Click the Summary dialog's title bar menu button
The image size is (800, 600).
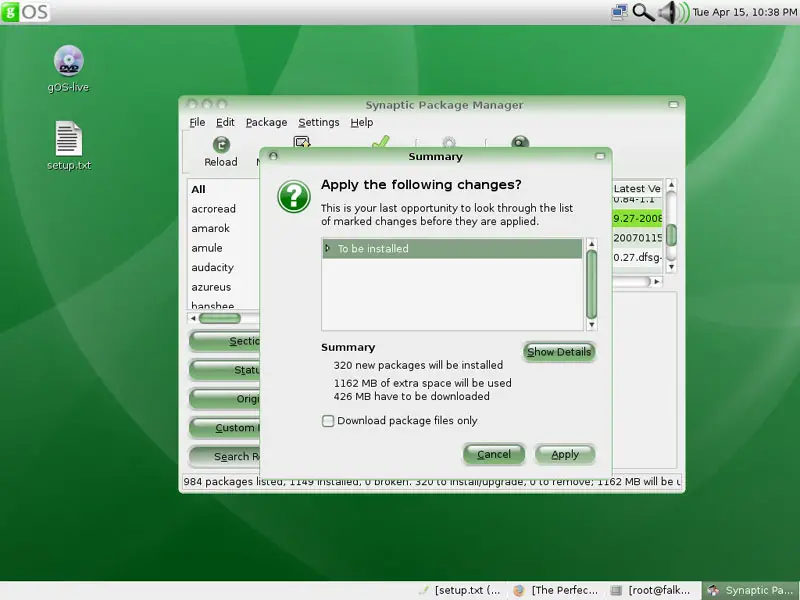(x=273, y=156)
